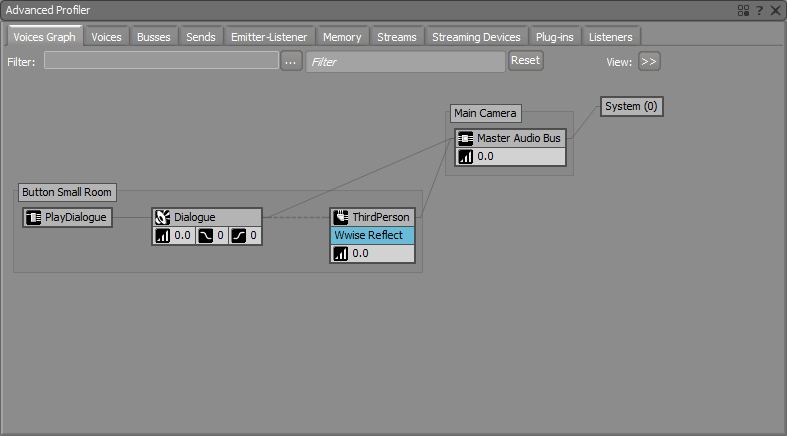Viewport: 787px width, 436px height.
Task: Click the Dialogue low-pass filter icon
Action: [x=205, y=235]
